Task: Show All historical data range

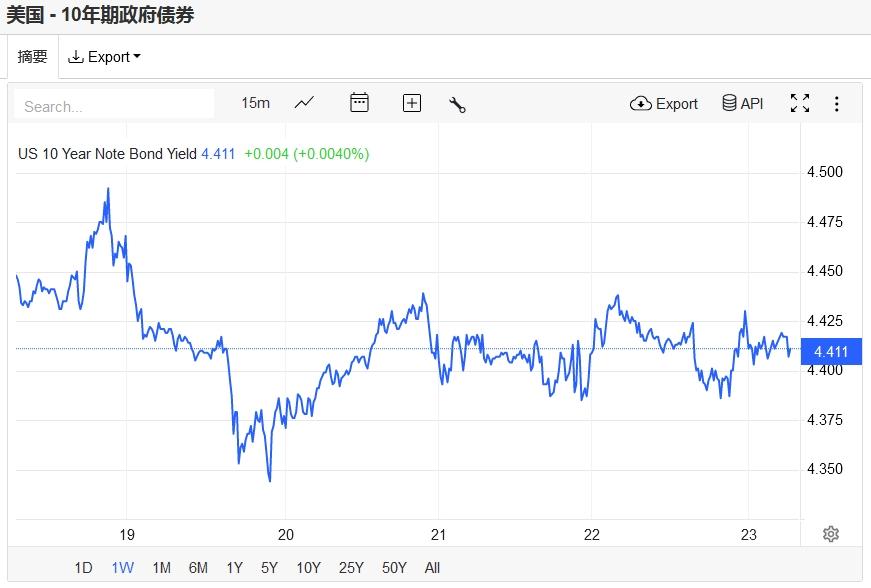Action: [432, 568]
